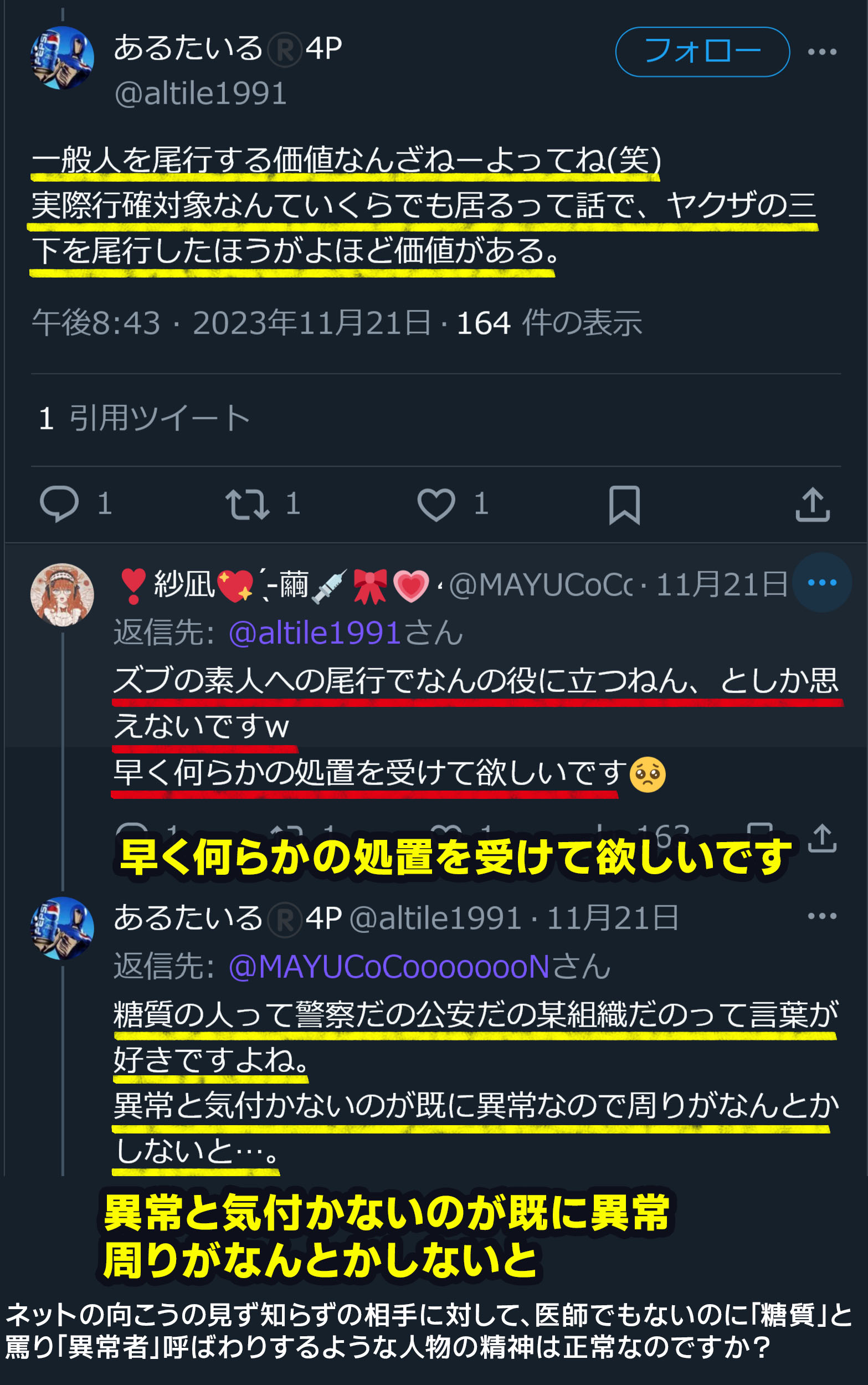Open あるたいる profile picture at top
The width and height of the screenshot is (868, 1385).
[62, 58]
